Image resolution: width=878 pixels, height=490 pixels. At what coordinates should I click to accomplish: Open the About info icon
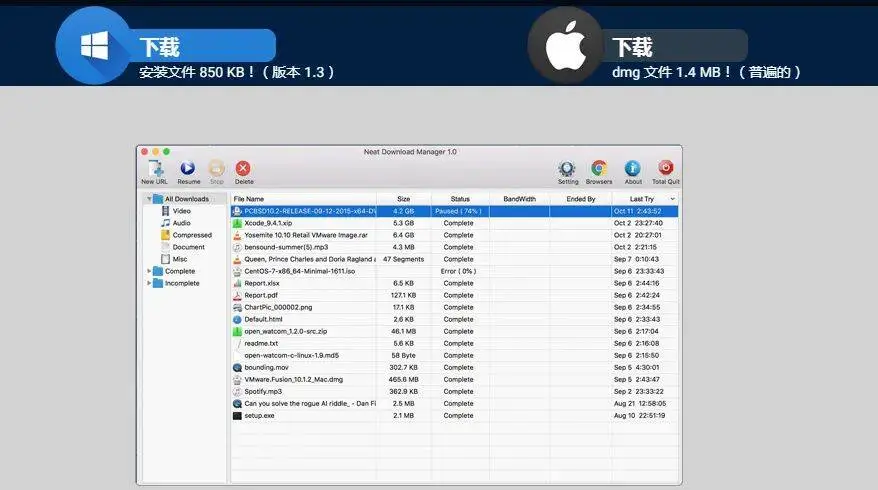pyautogui.click(x=633, y=168)
